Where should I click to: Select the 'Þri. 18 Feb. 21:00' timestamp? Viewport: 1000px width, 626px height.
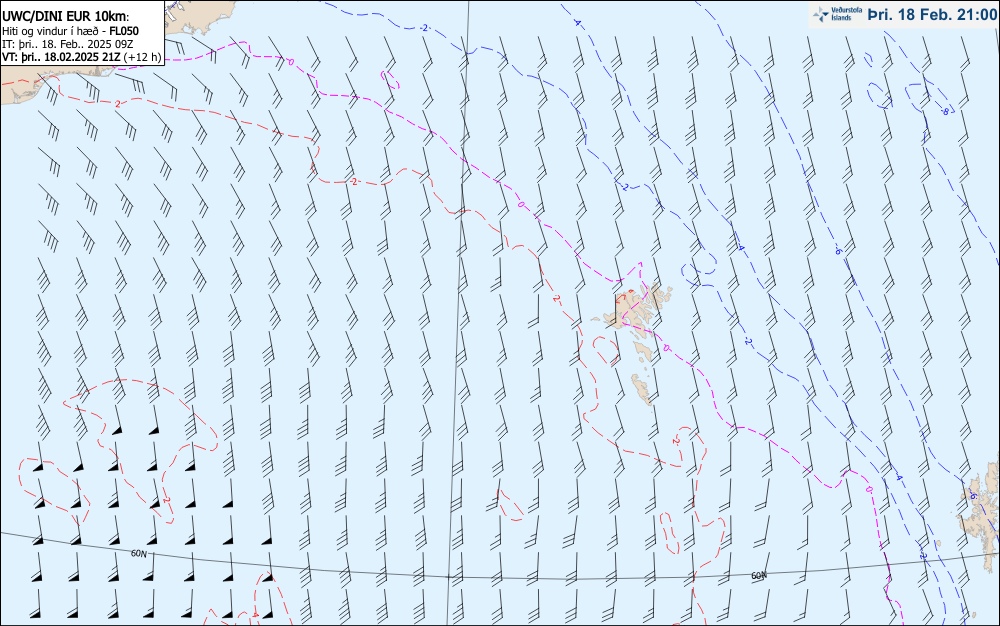pos(932,14)
